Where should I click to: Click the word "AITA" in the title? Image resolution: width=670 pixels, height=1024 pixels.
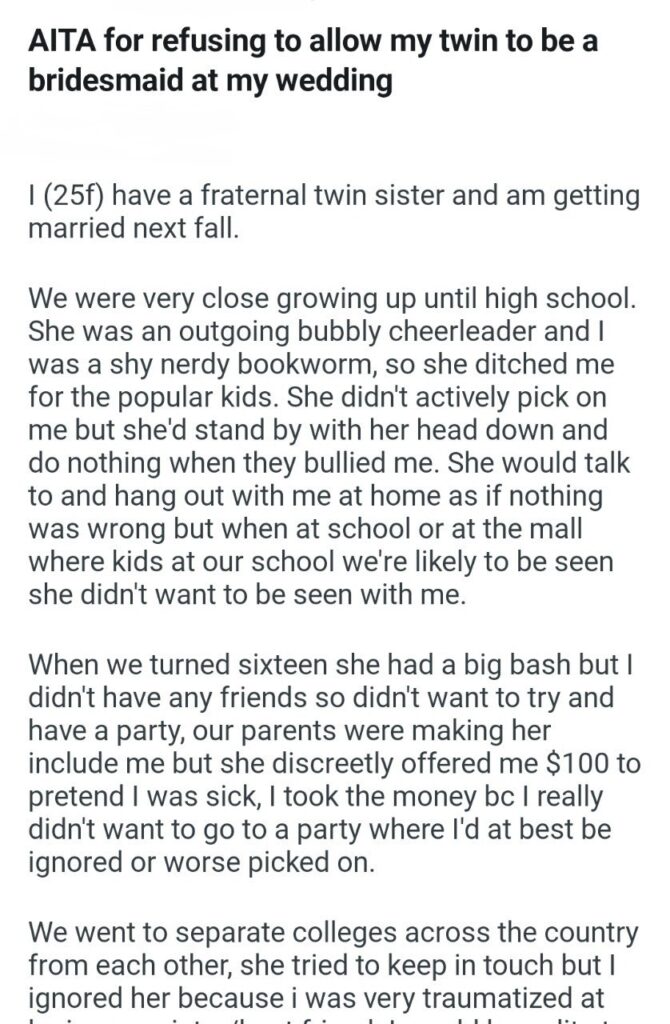click(x=59, y=44)
